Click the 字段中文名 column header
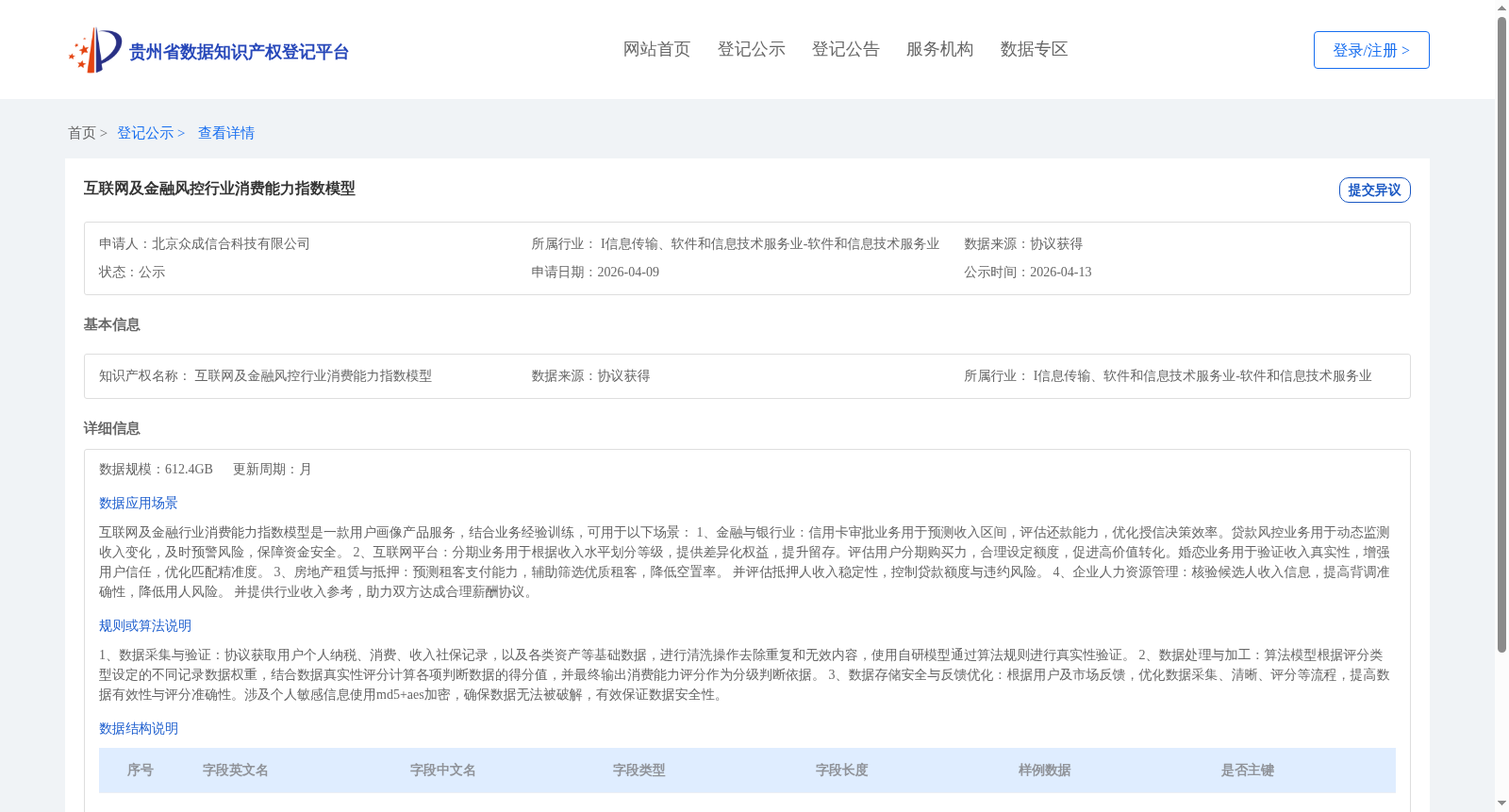Screen dimensions: 1509x812 tap(443, 771)
